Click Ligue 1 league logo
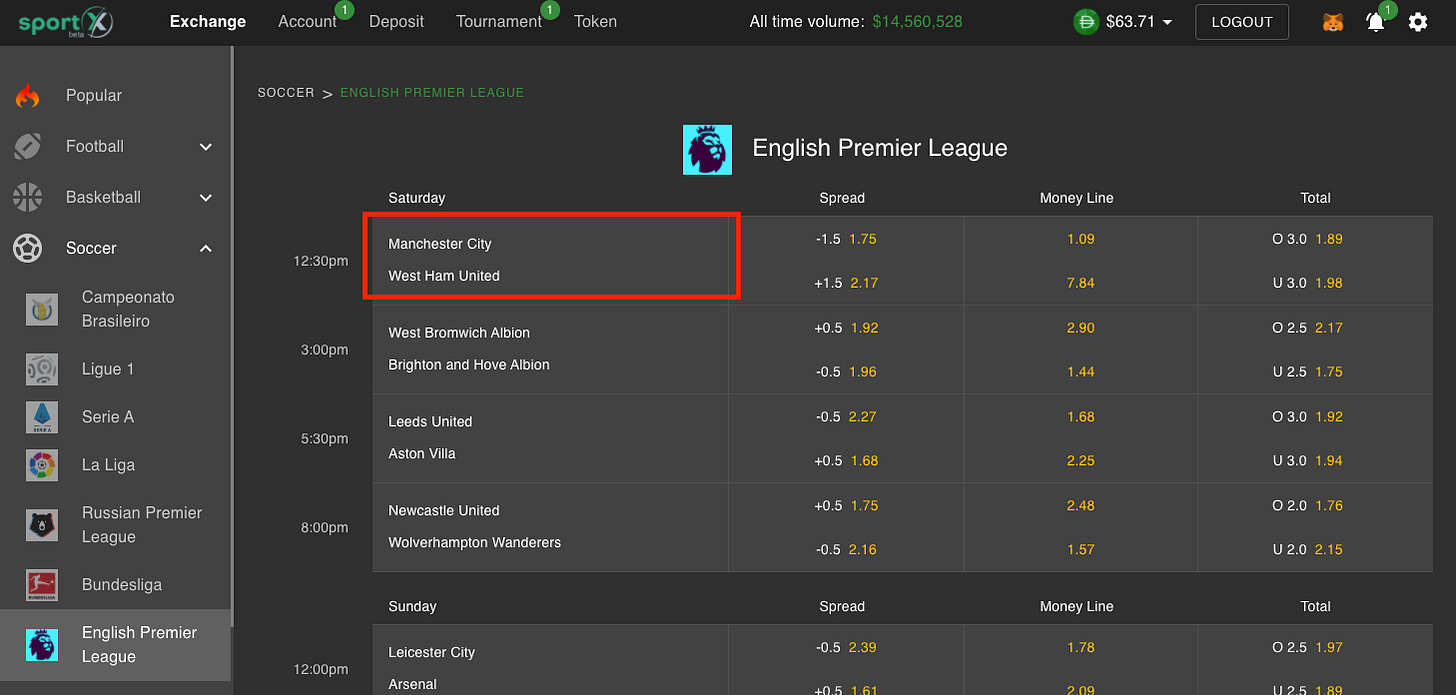 pyautogui.click(x=42, y=369)
